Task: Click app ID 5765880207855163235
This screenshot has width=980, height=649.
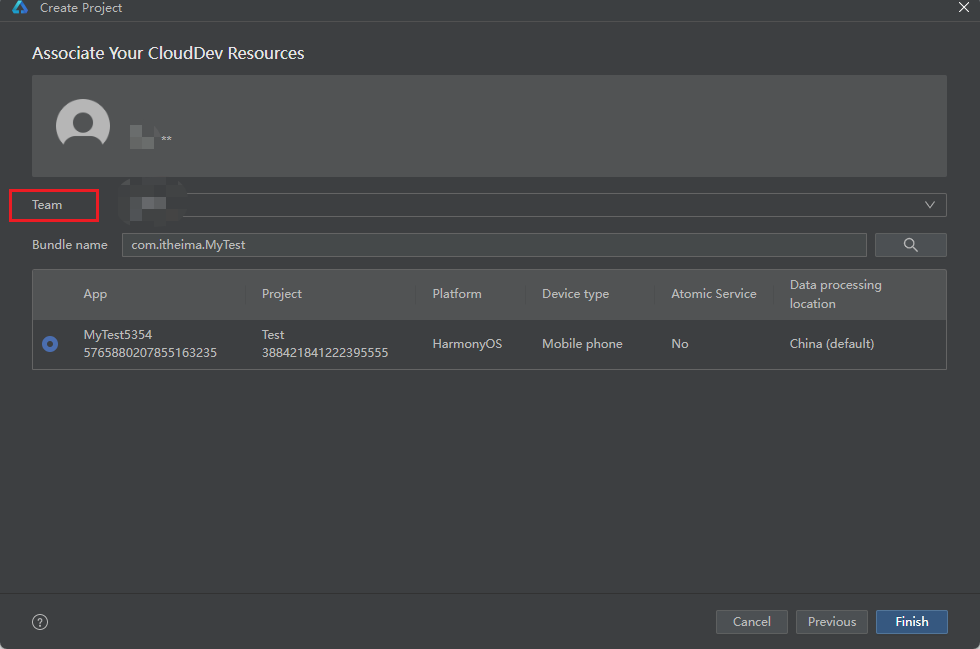Action: pyautogui.click(x=150, y=353)
